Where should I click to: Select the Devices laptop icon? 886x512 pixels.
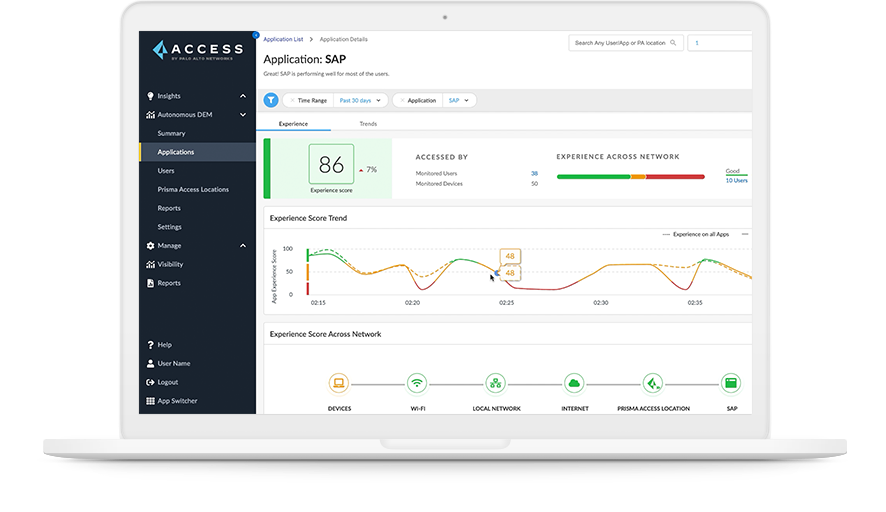pyautogui.click(x=338, y=383)
